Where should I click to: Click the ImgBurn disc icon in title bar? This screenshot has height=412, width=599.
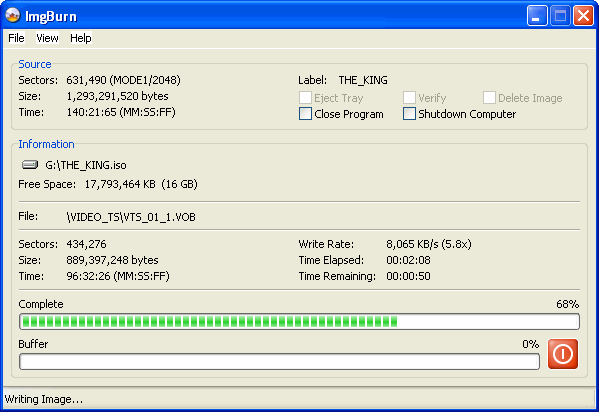tap(13, 15)
